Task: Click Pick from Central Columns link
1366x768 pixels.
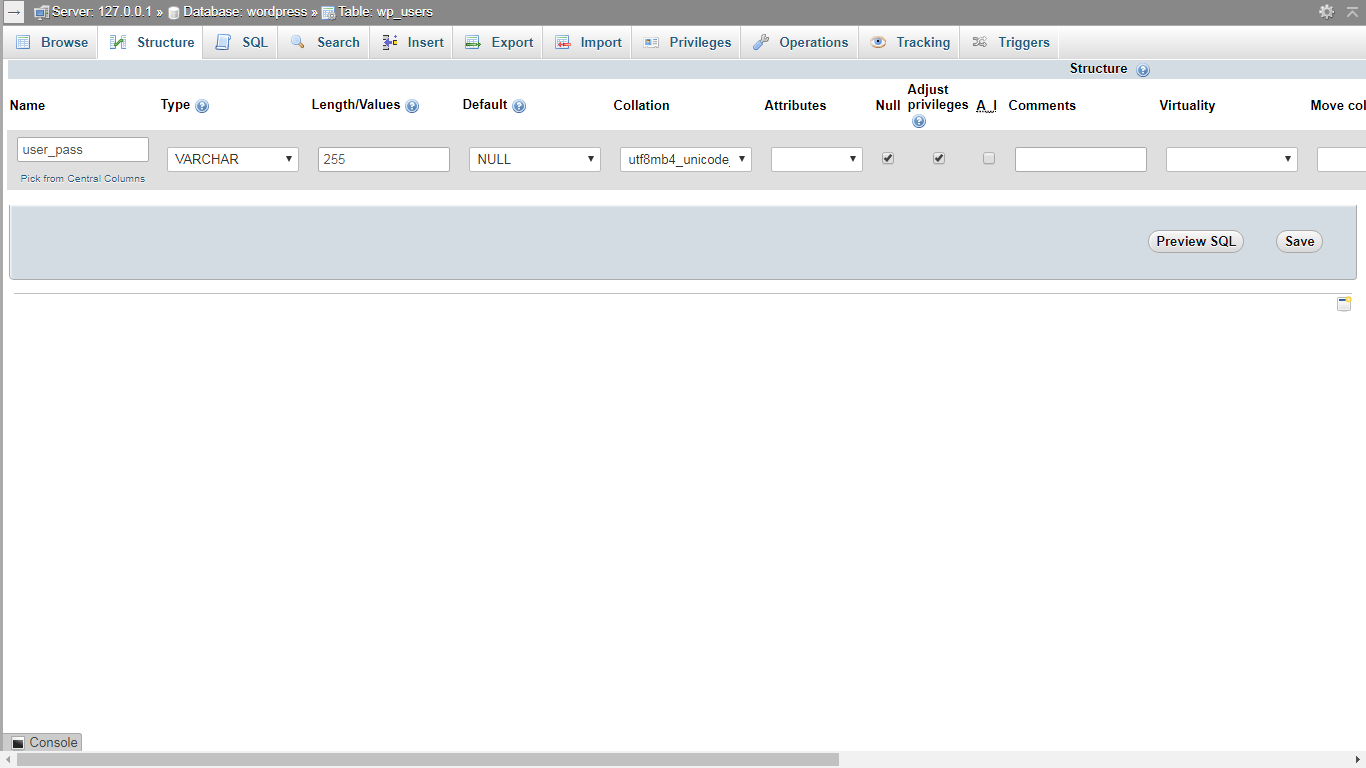Action: 83,179
